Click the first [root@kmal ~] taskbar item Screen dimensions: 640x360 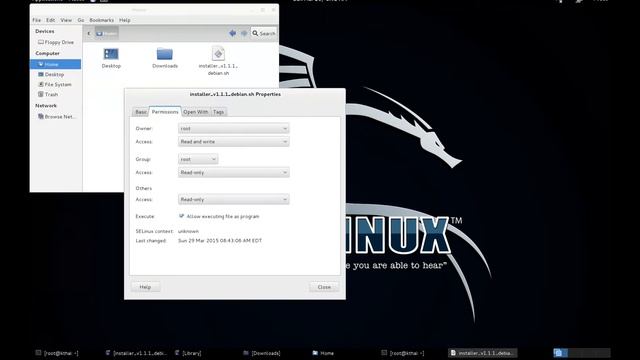57,353
